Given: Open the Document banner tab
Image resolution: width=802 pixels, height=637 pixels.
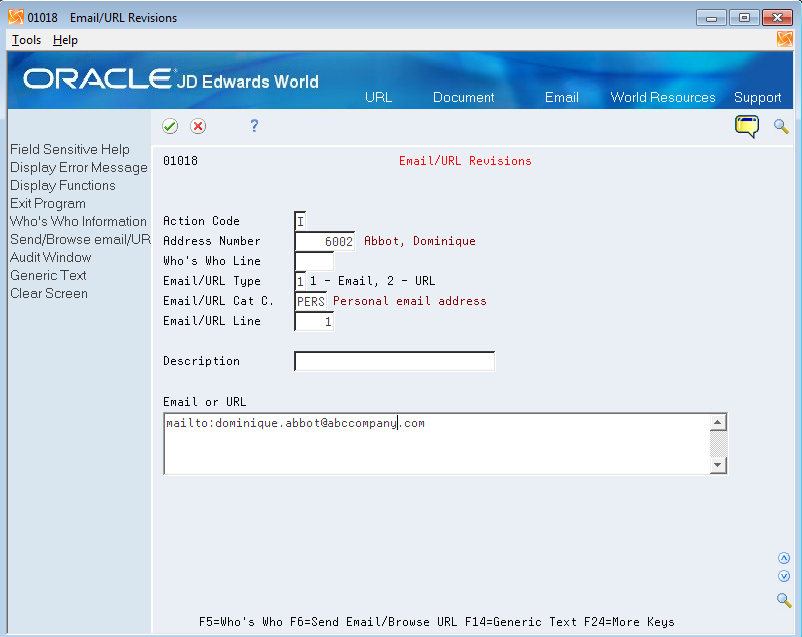Looking at the screenshot, I should pyautogui.click(x=463, y=97).
